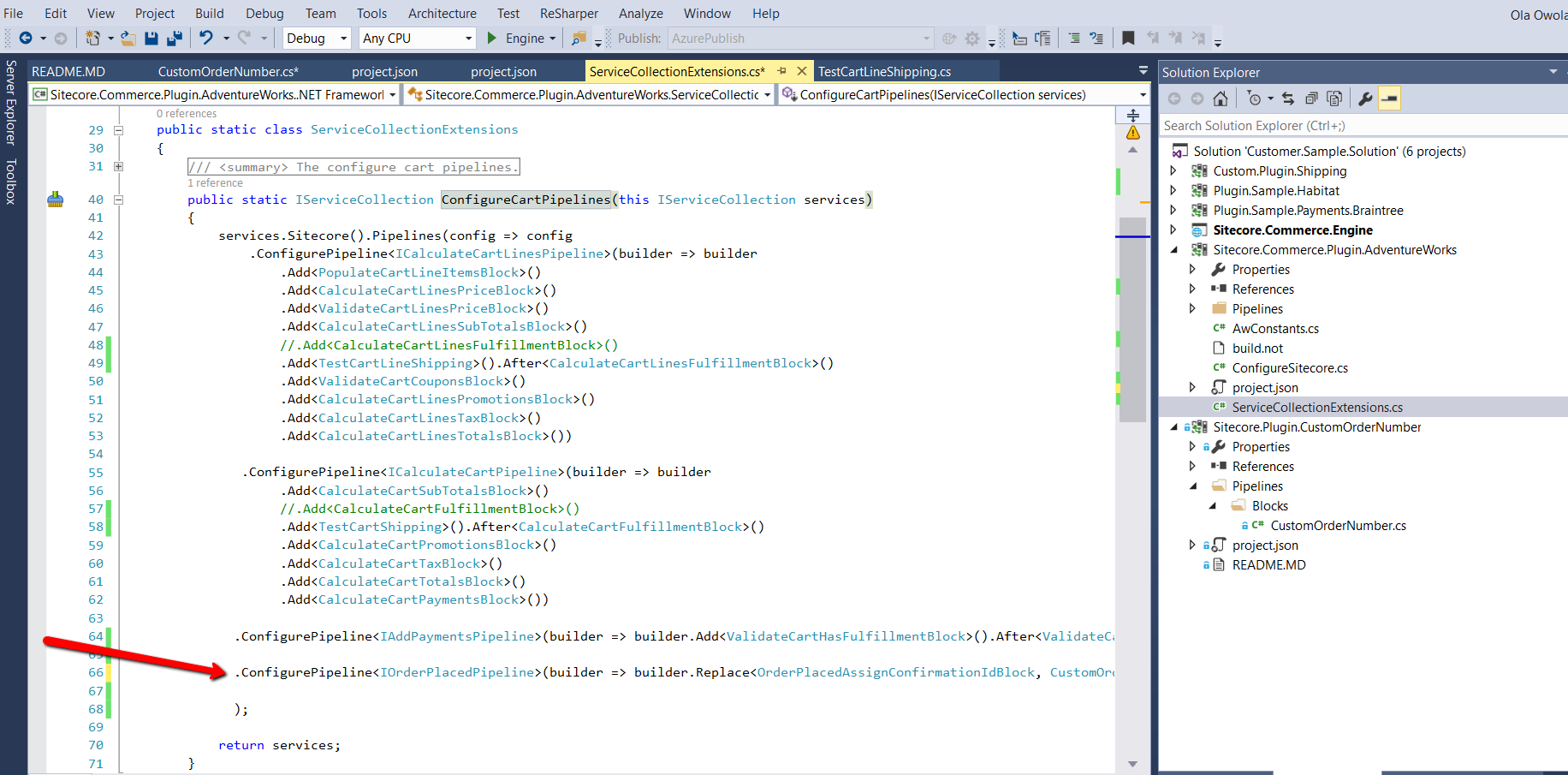Switch to the TestCartLineShipping.cs tab
Image resolution: width=1568 pixels, height=775 pixels.
[x=884, y=71]
